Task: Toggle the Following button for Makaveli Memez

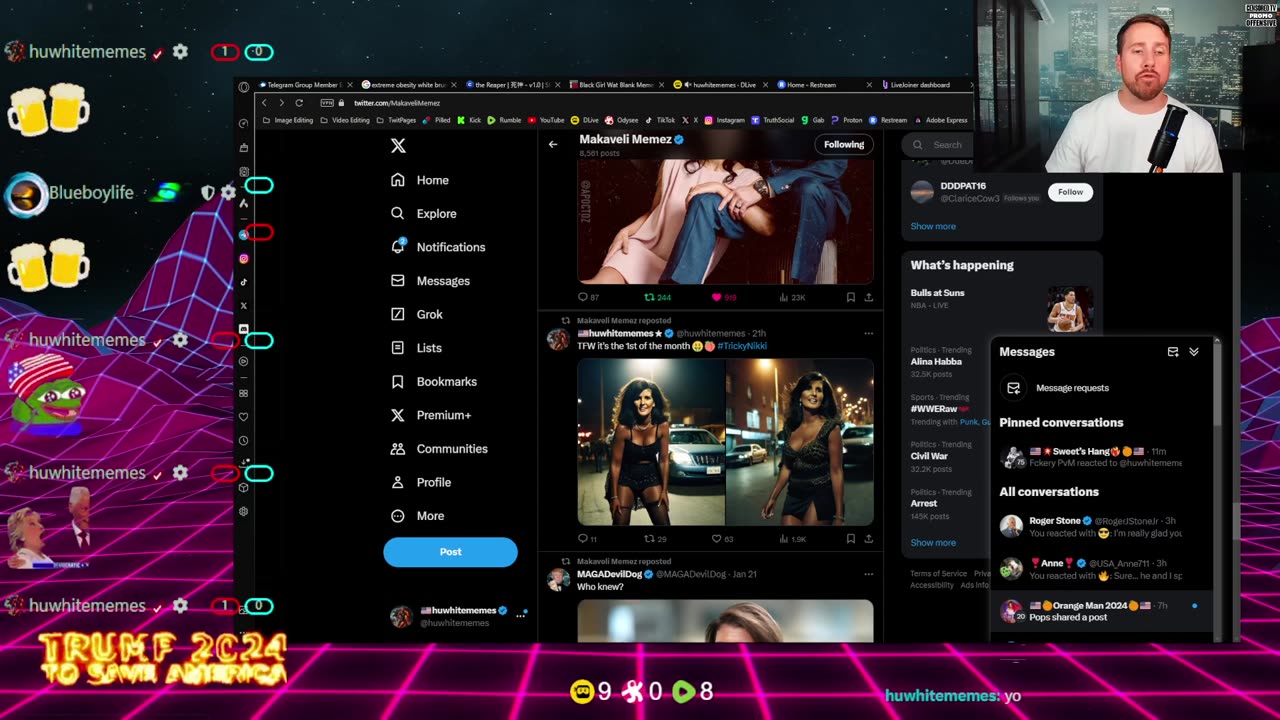Action: click(844, 144)
